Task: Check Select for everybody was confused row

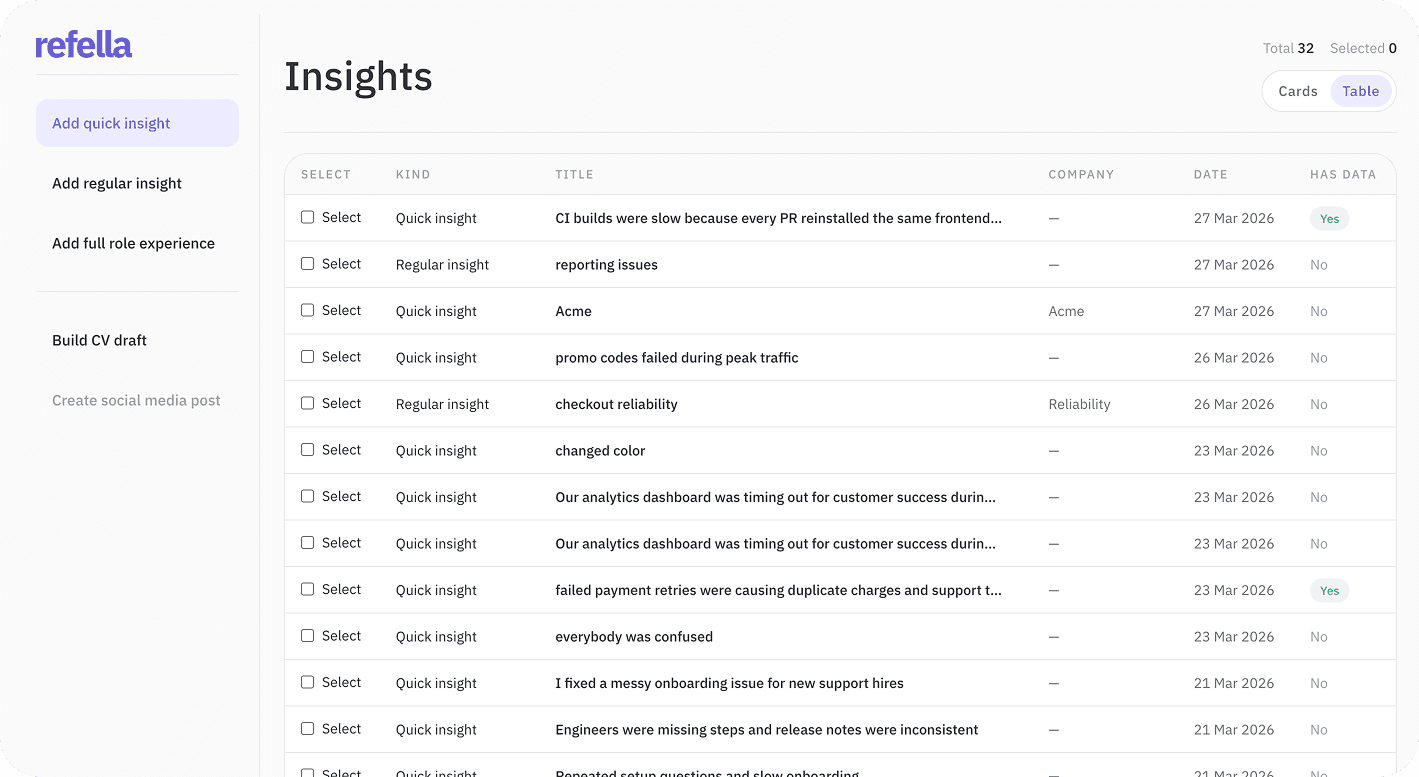Action: [308, 636]
